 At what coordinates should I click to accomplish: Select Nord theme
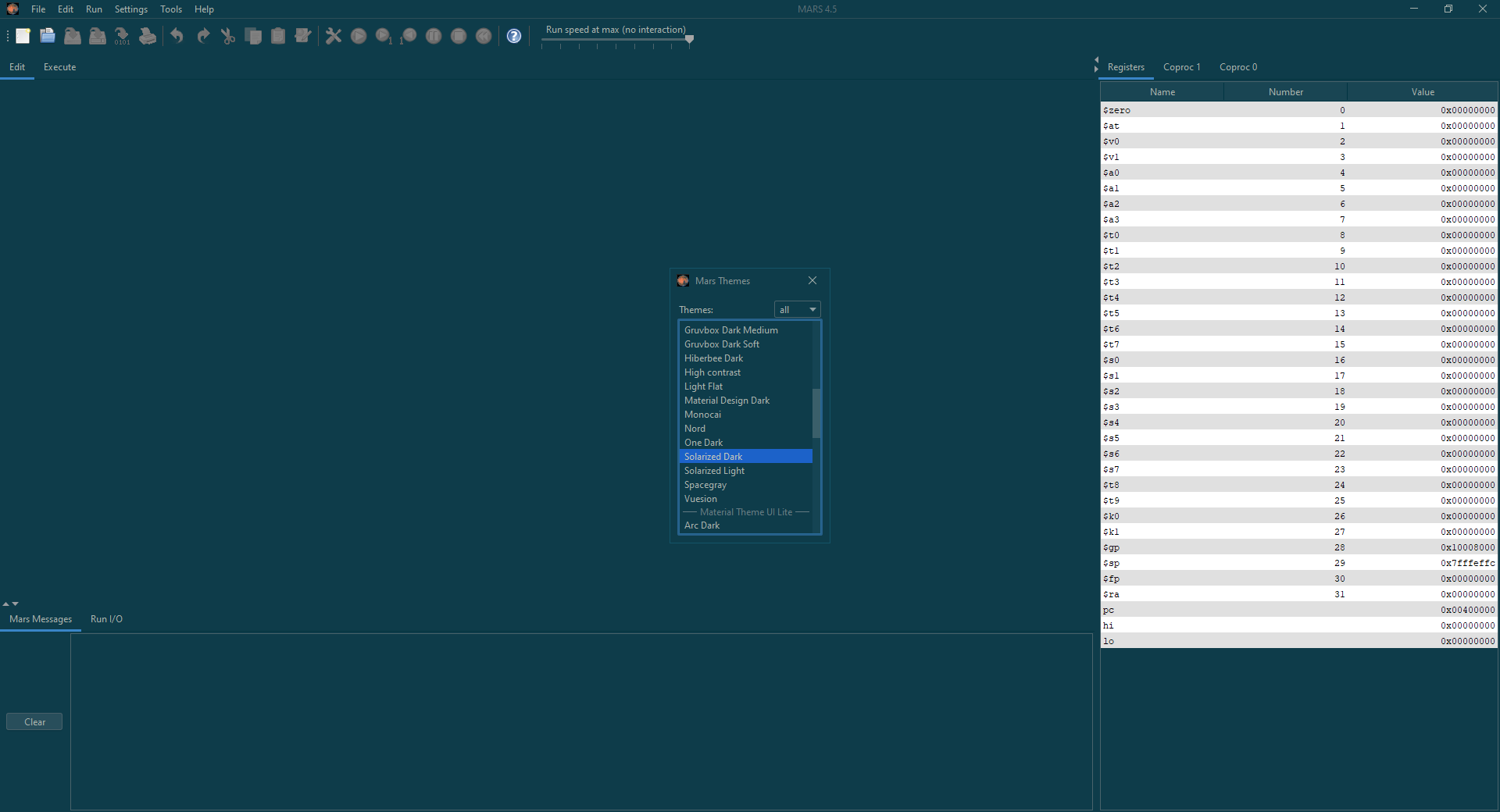(745, 429)
